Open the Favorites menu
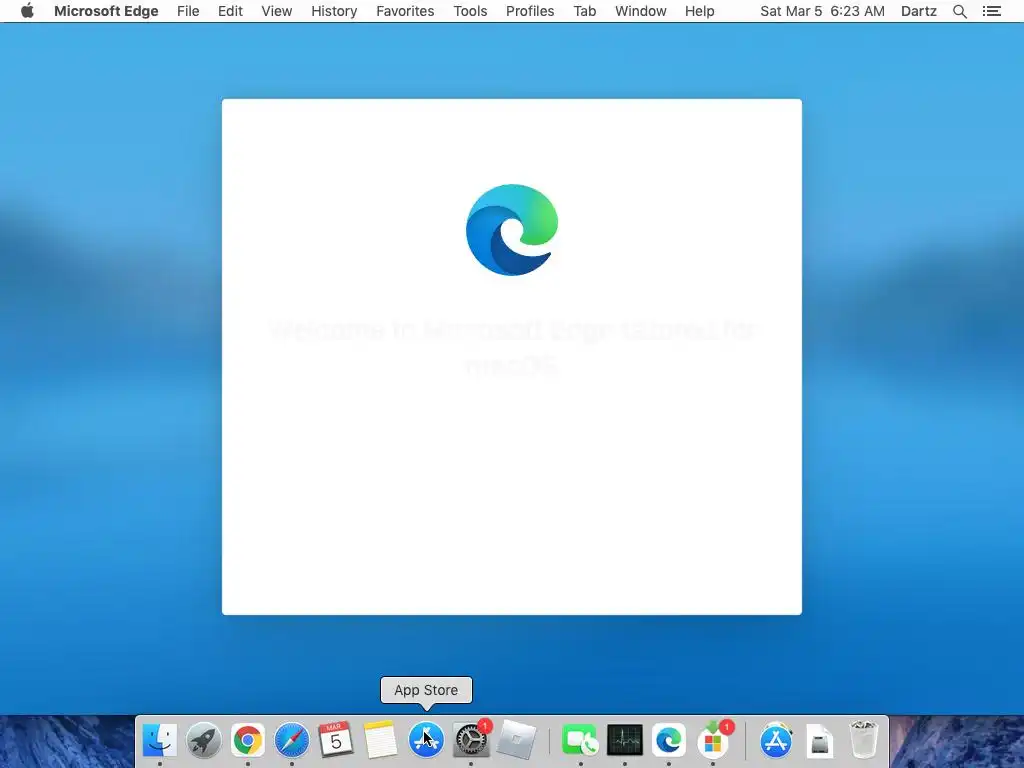The height and width of the screenshot is (768, 1024). point(405,11)
